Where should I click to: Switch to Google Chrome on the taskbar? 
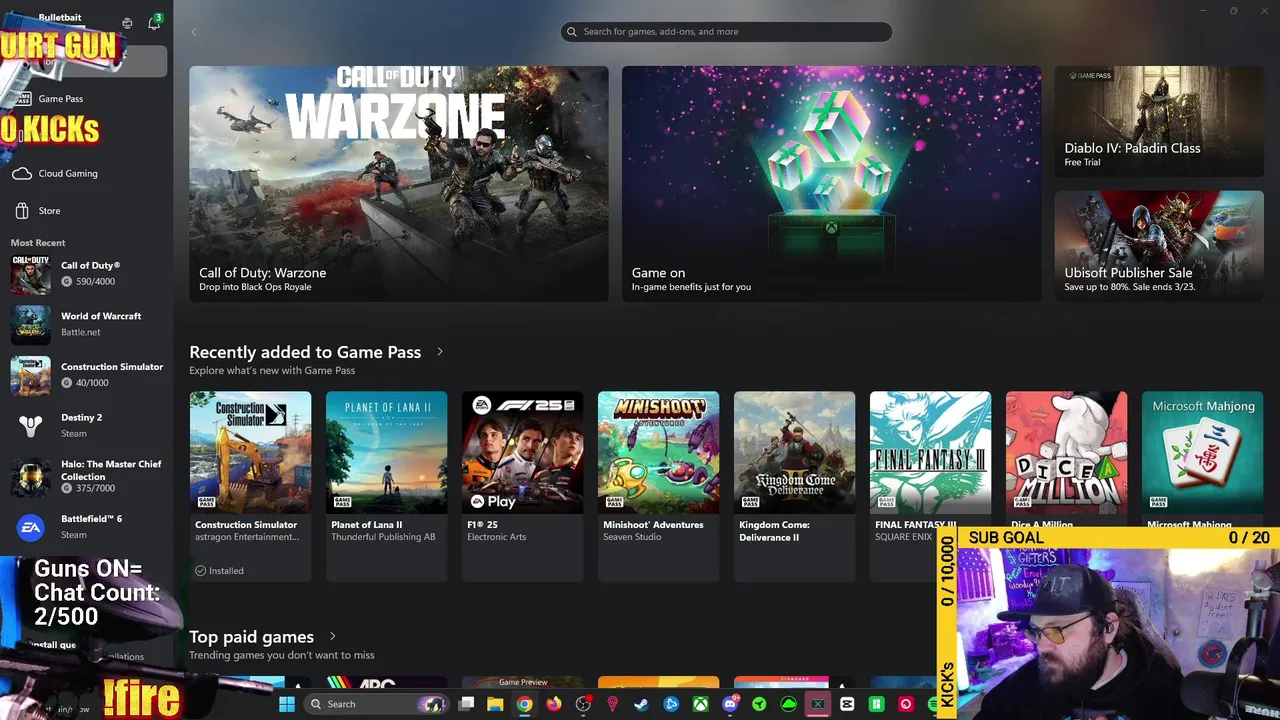[524, 704]
